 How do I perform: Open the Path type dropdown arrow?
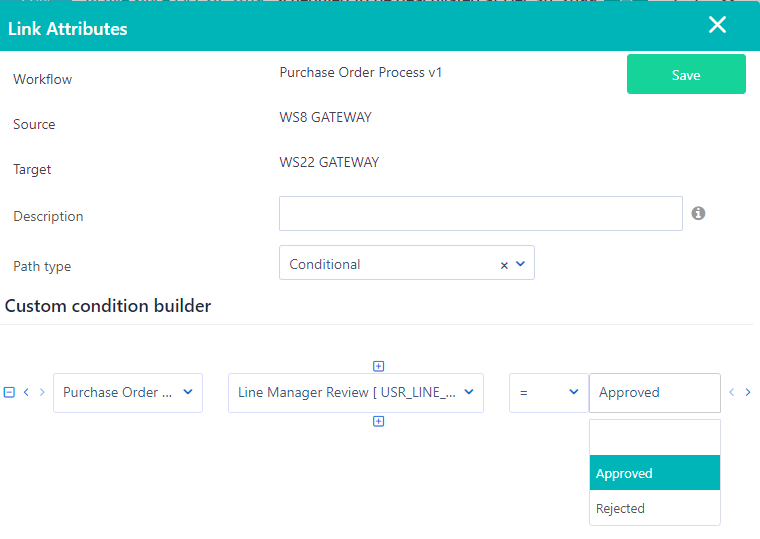521,264
